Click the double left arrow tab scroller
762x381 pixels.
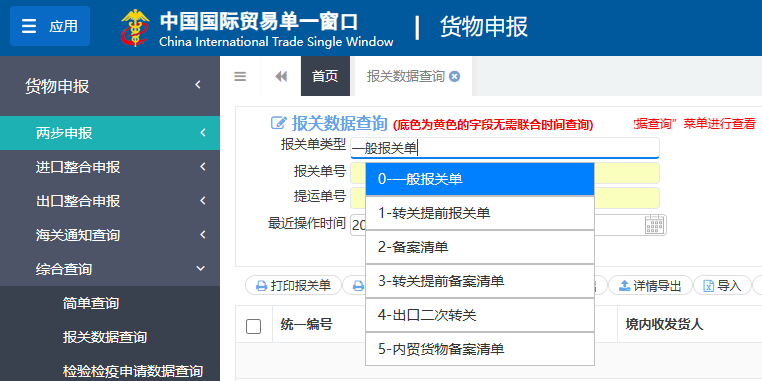pos(281,77)
